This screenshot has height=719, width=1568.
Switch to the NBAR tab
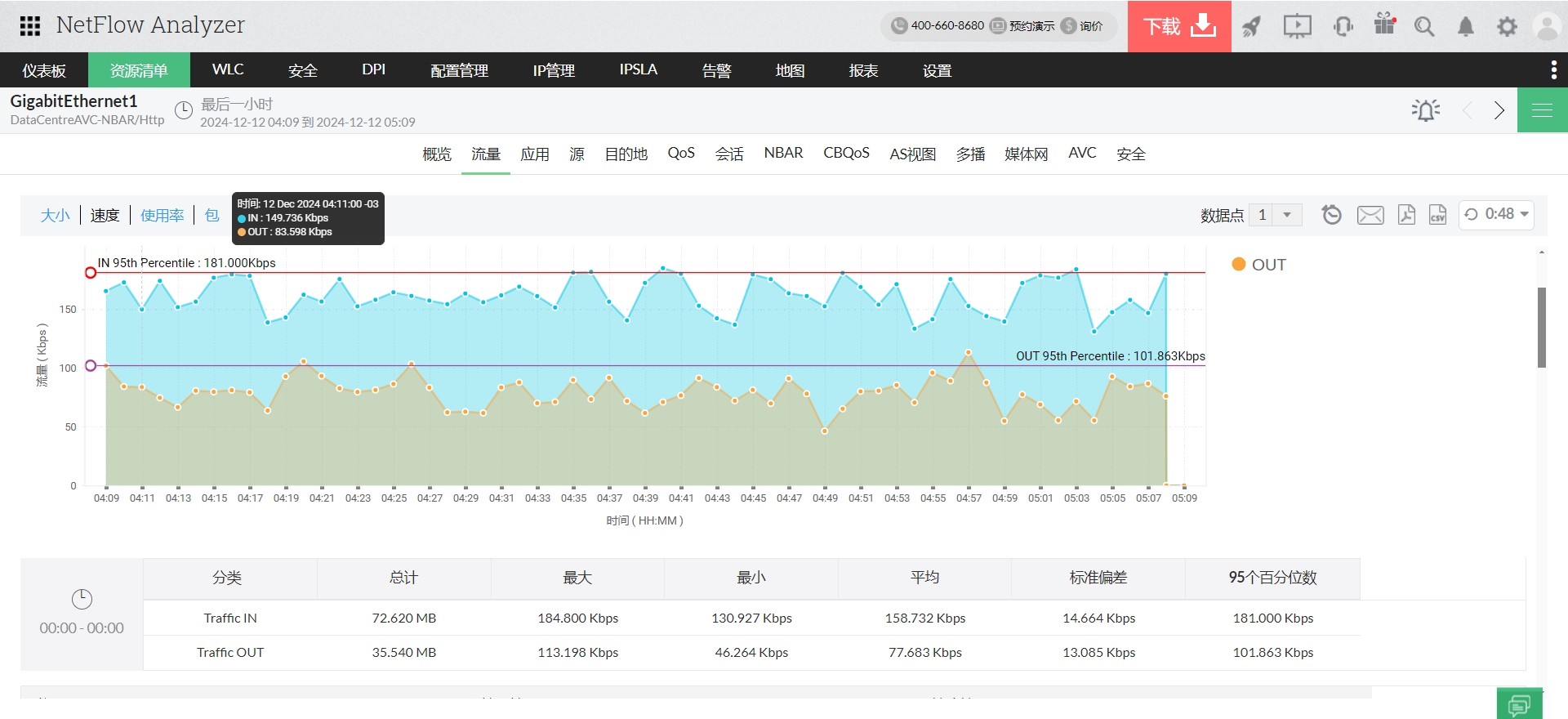click(783, 154)
